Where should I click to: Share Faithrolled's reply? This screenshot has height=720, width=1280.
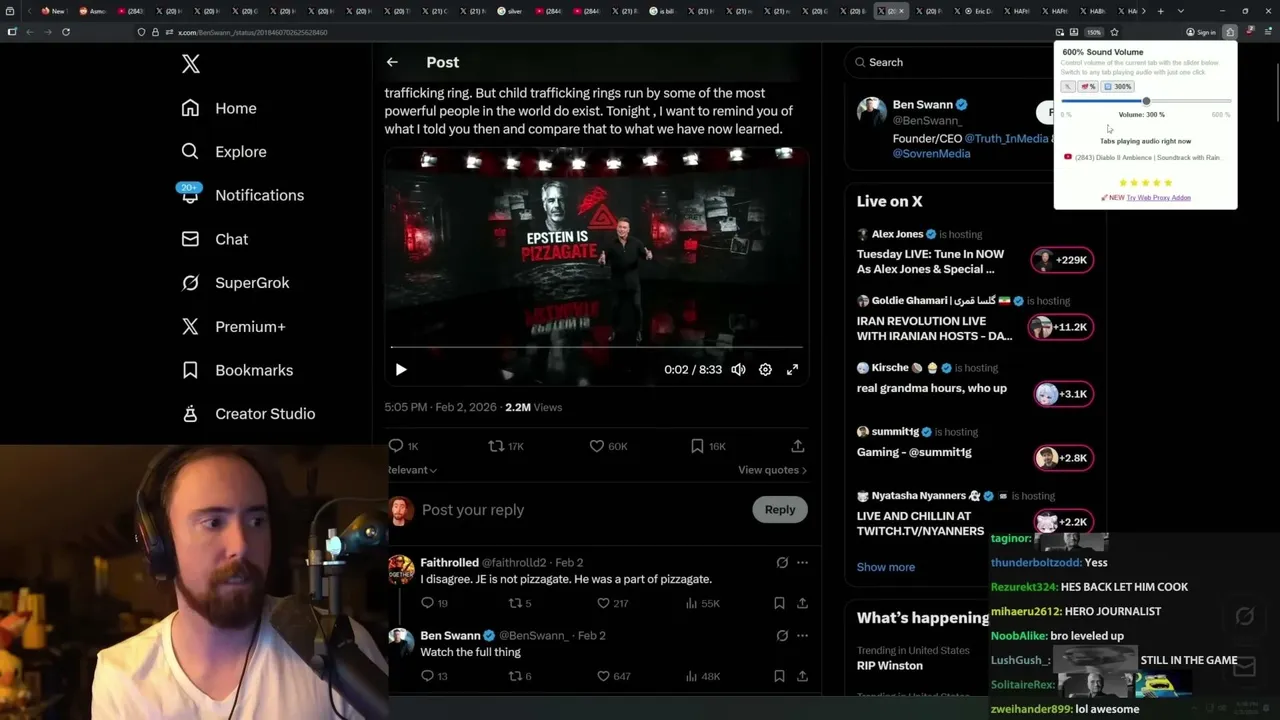802,603
